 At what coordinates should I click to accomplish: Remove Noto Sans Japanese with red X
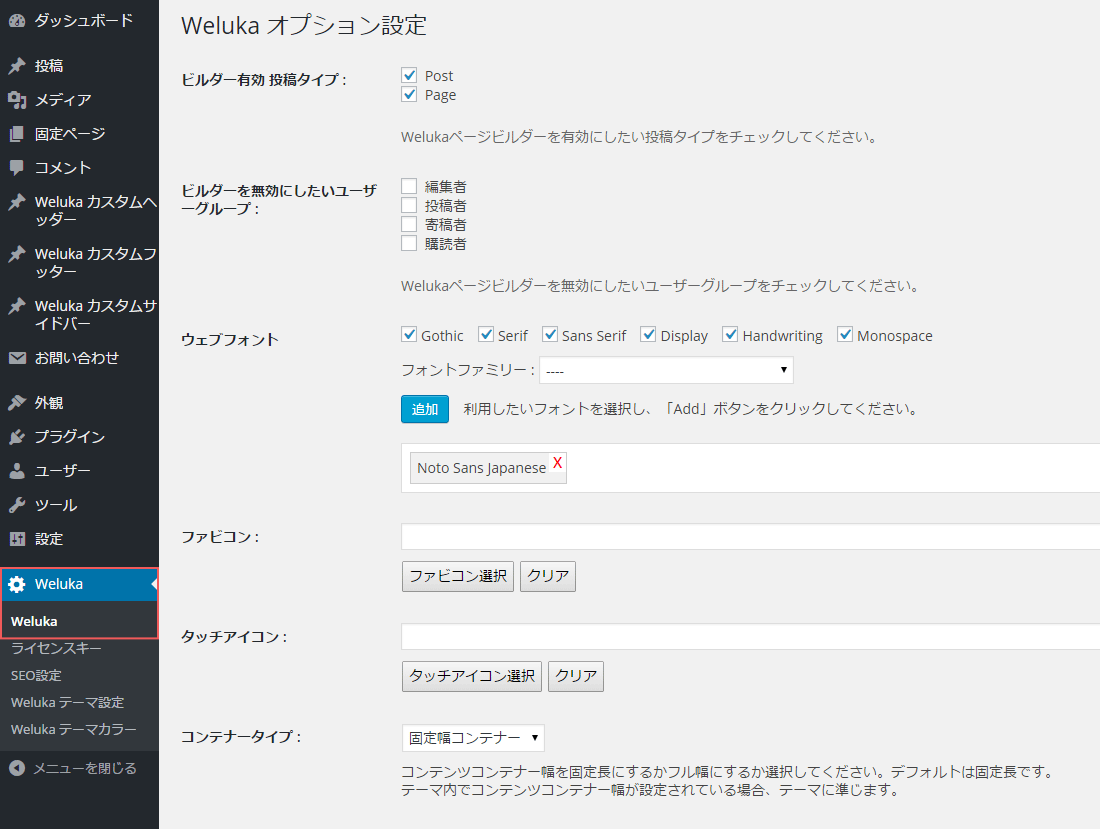point(558,463)
